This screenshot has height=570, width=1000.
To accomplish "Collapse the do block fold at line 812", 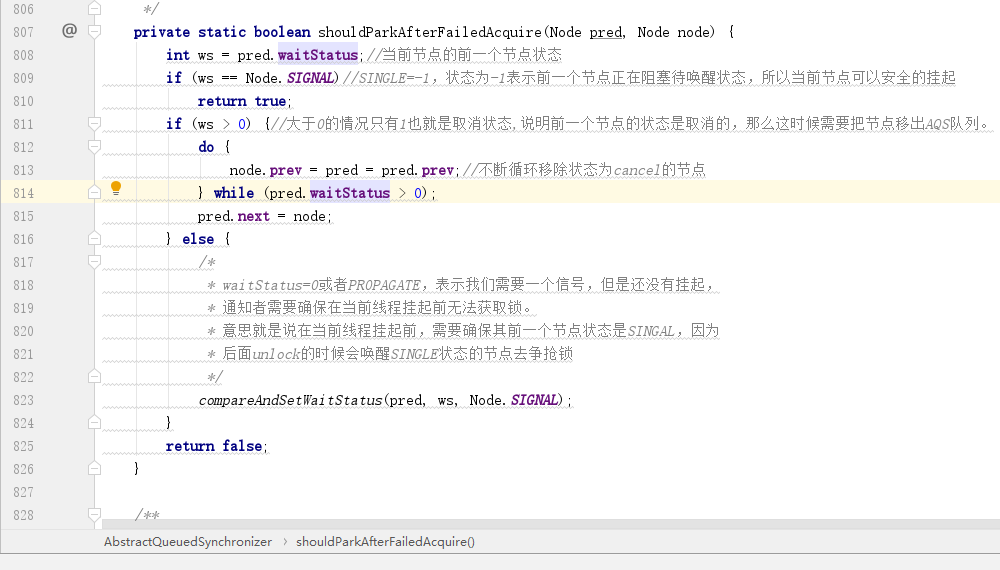I will tap(94, 147).
